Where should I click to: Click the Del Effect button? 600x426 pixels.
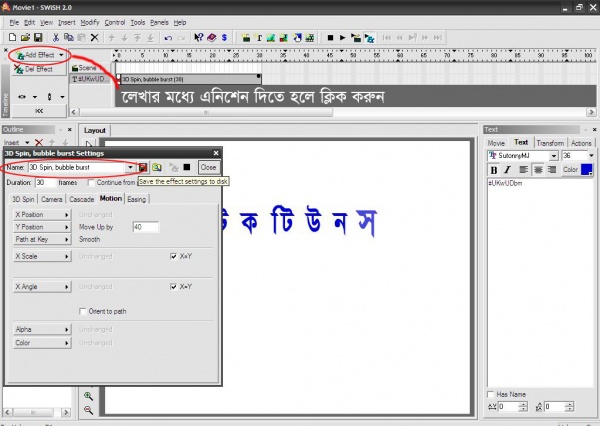pos(38,69)
